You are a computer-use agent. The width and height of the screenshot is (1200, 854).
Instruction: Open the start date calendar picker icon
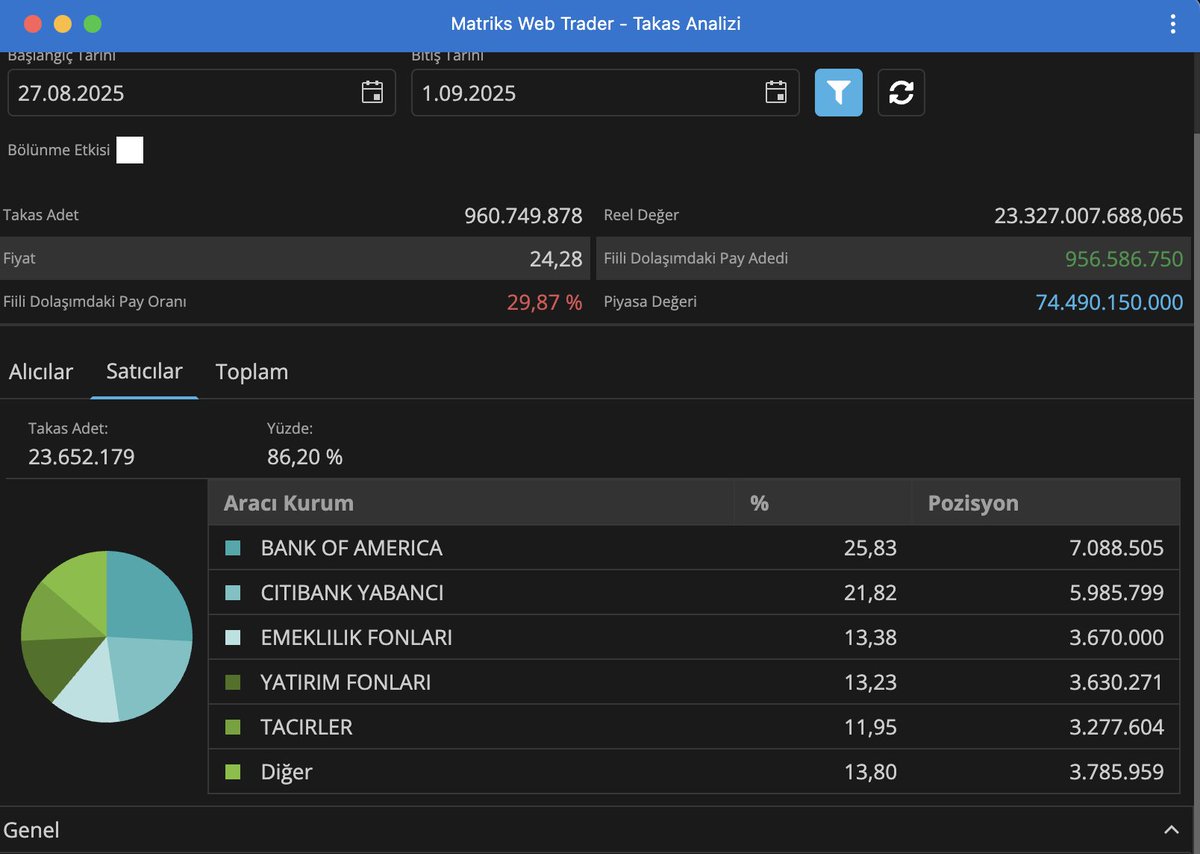point(372,93)
